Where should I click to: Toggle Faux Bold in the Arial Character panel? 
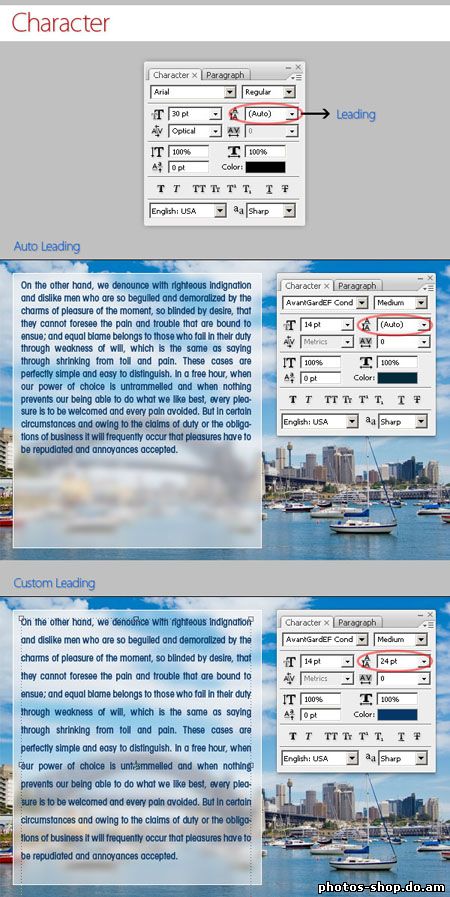coord(161,189)
